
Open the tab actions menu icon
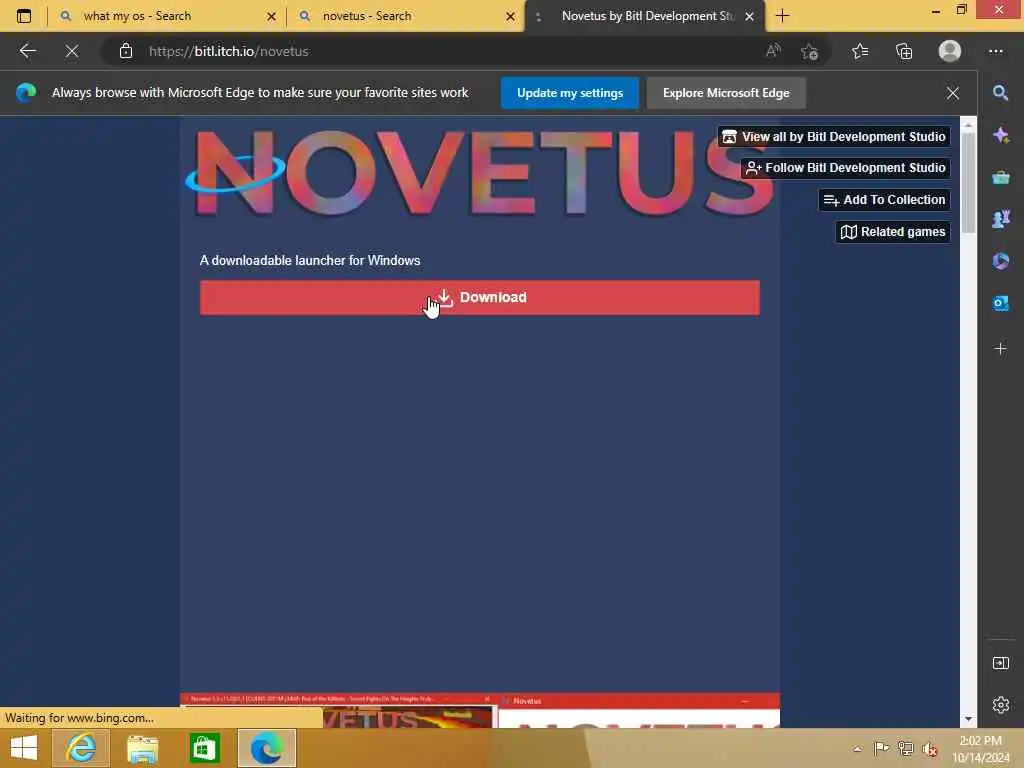(24, 16)
